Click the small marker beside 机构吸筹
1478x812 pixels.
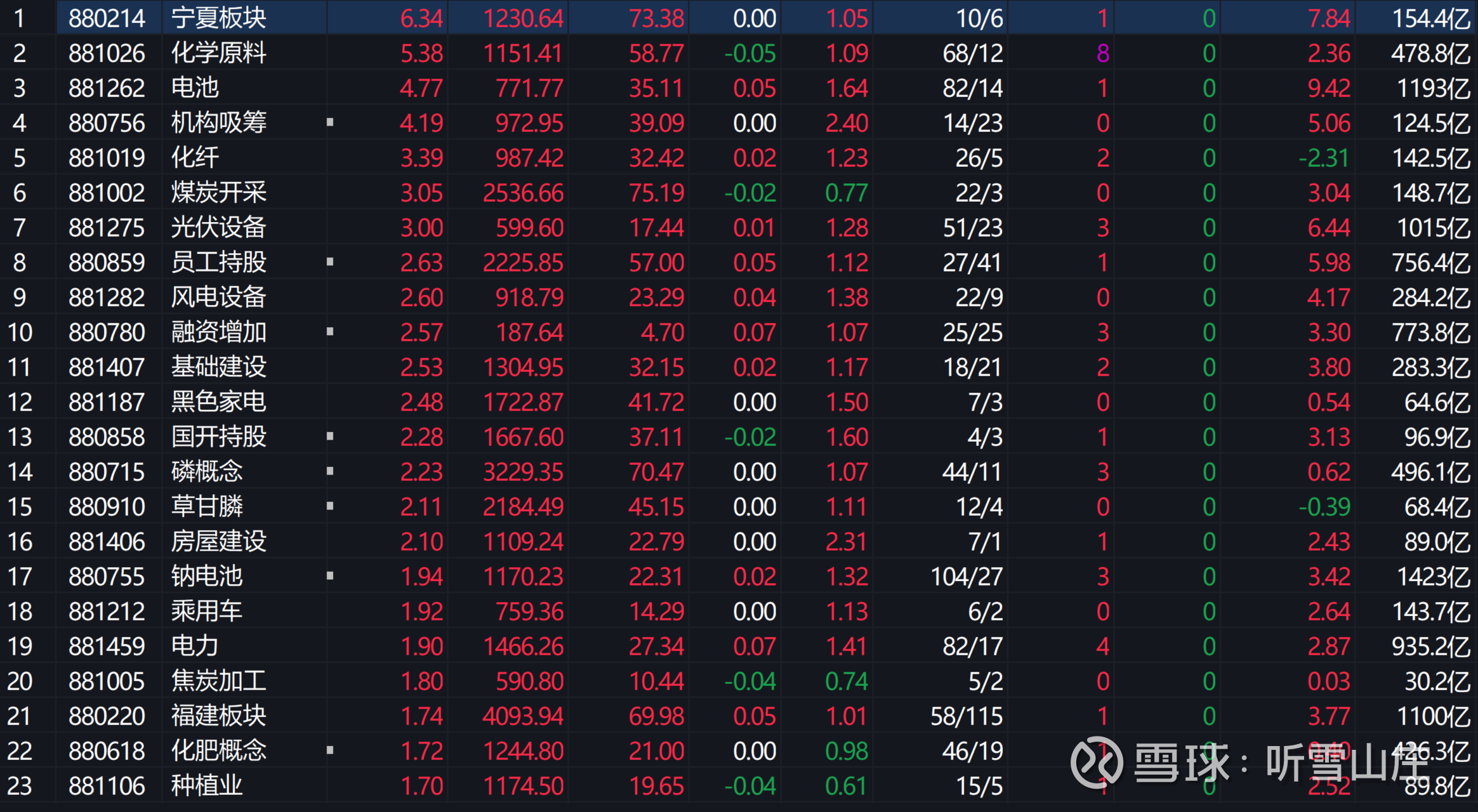pyautogui.click(x=330, y=122)
